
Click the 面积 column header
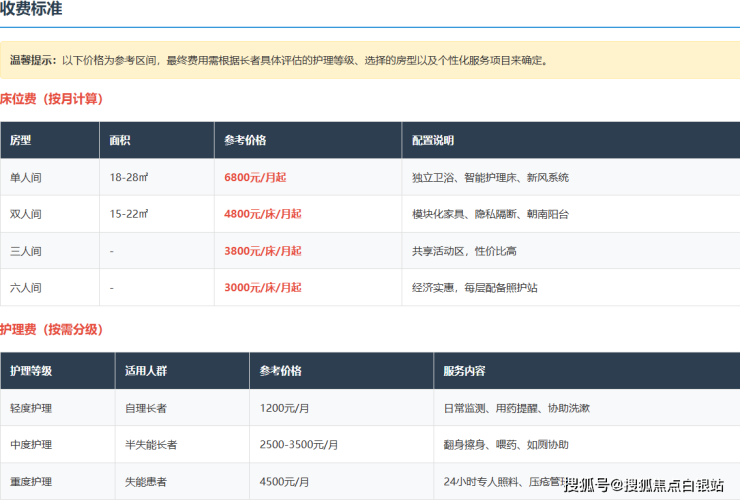(x=120, y=141)
